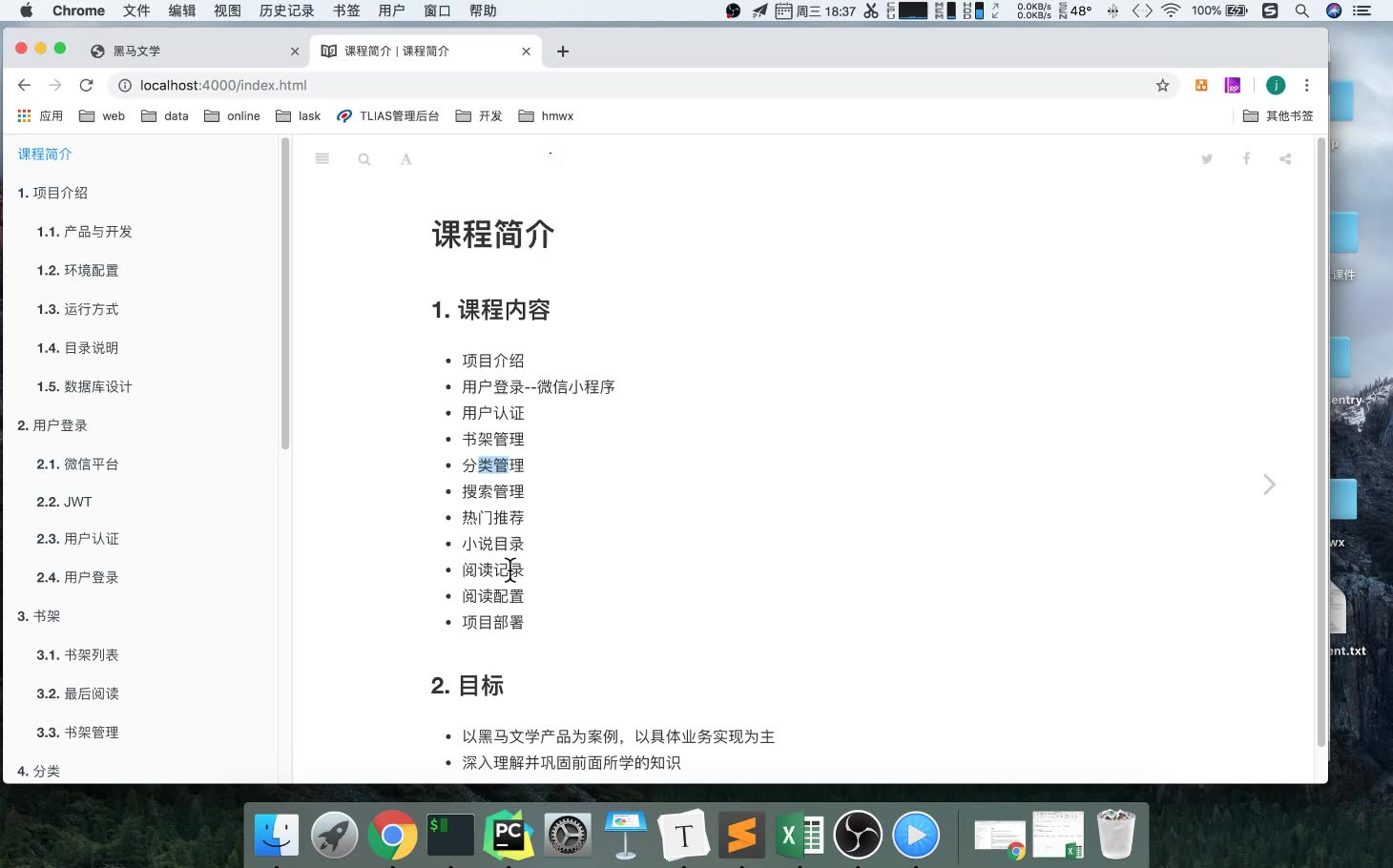Open PyCharm from the Dock
The height and width of the screenshot is (868, 1393).
[509, 836]
